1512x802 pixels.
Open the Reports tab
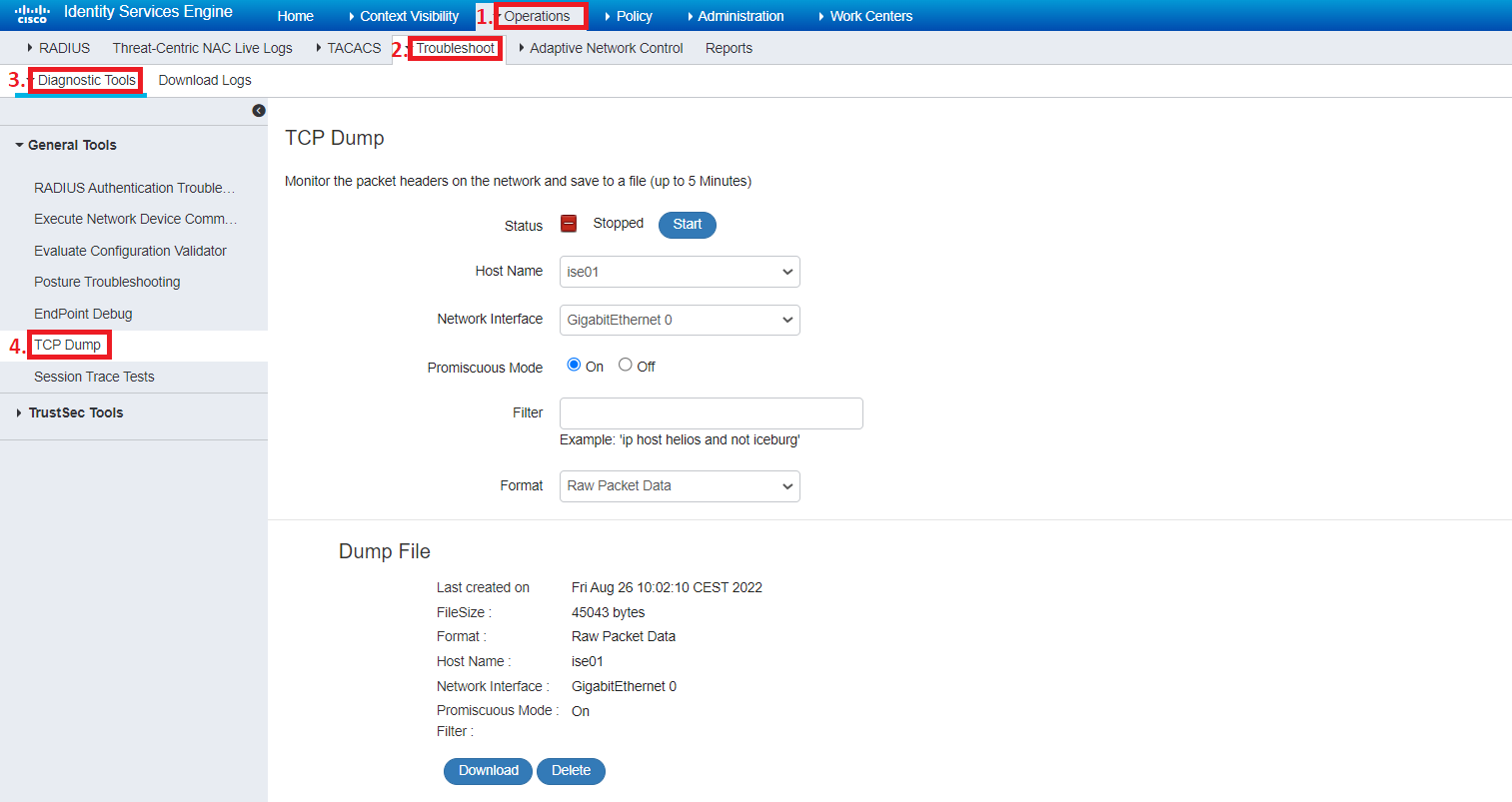pyautogui.click(x=729, y=48)
